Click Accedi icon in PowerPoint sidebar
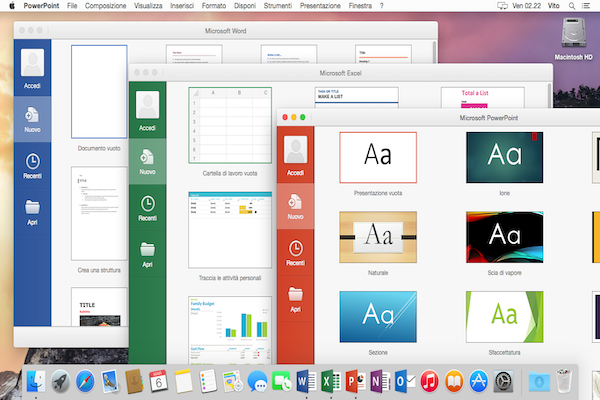This screenshot has width=600, height=400. pos(295,150)
